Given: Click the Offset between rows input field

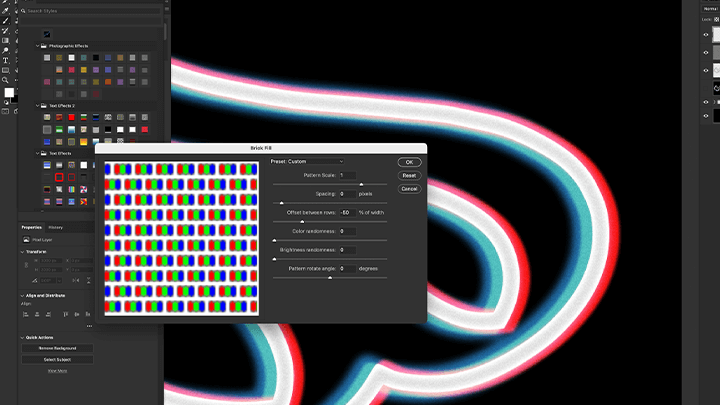Looking at the screenshot, I should [x=348, y=213].
